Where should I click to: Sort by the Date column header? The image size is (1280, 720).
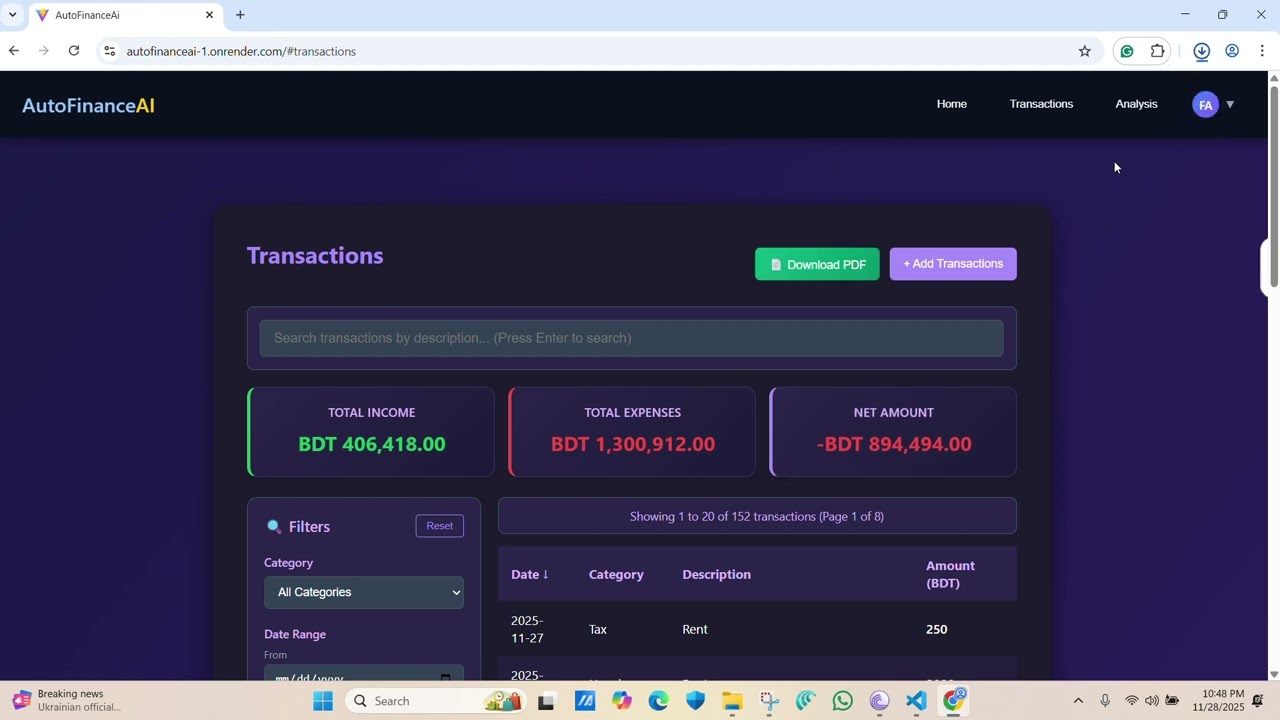(x=529, y=574)
